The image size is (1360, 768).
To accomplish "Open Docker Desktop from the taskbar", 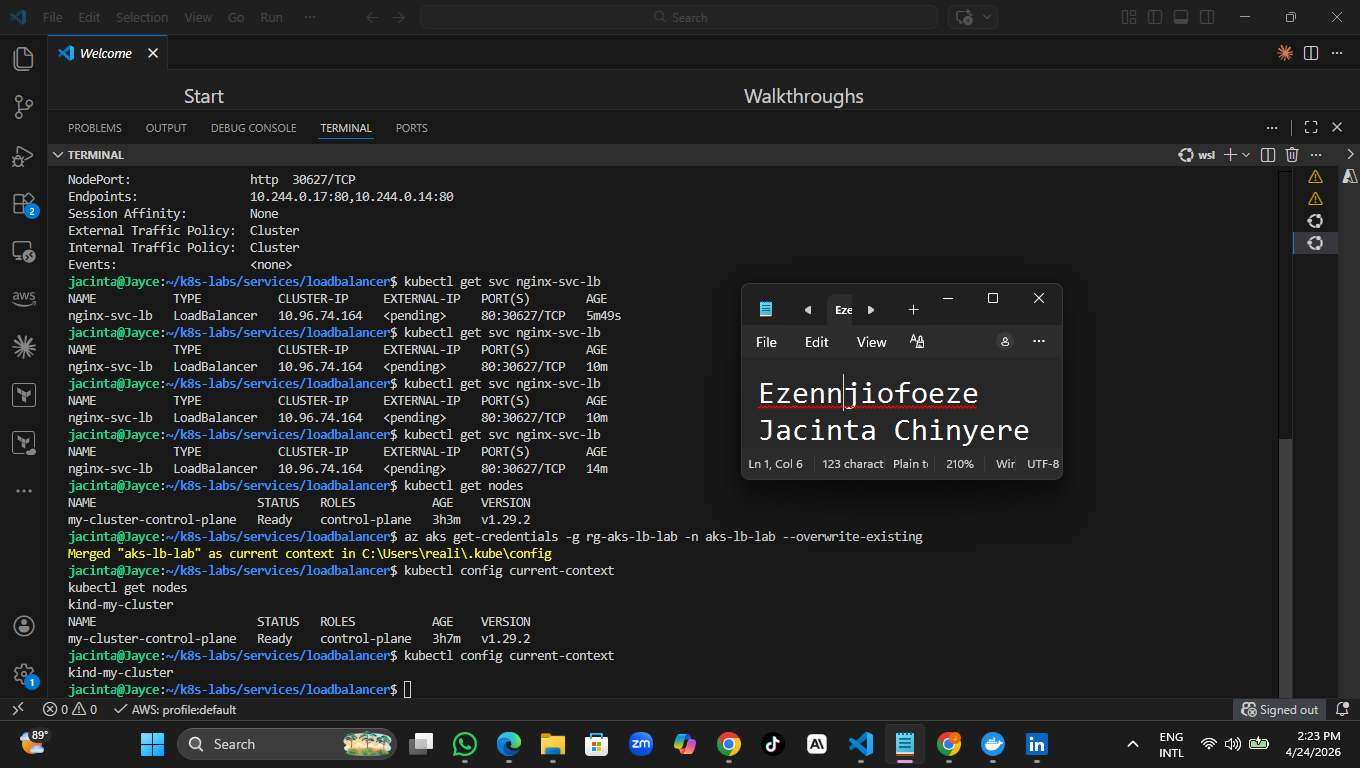I will tap(993, 744).
